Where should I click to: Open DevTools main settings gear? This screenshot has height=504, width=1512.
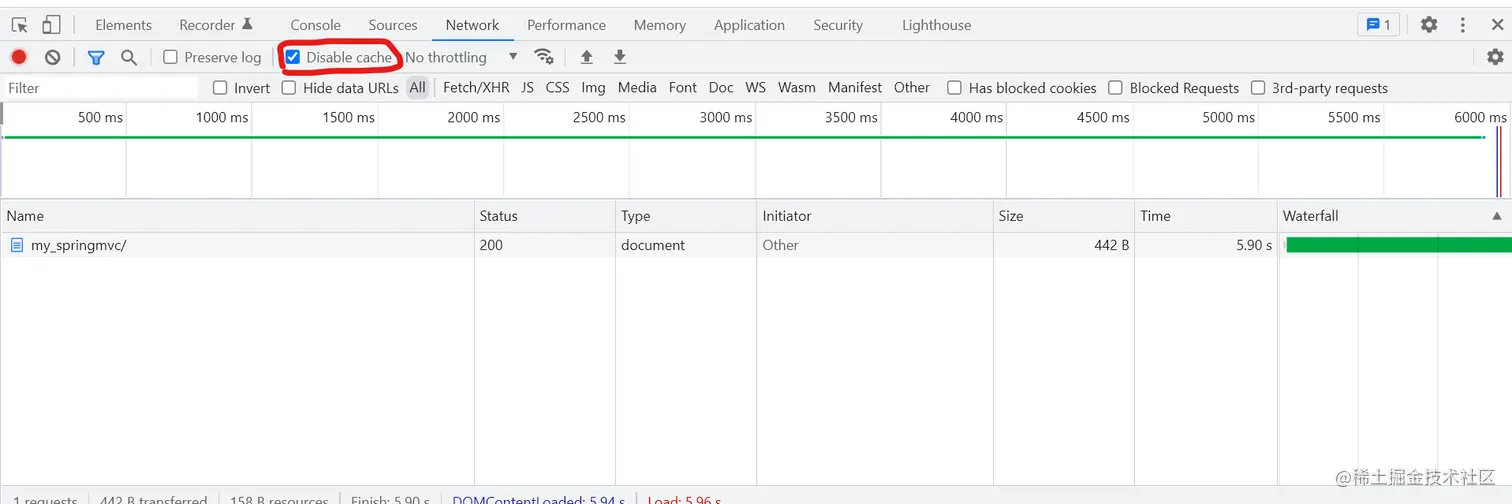click(1429, 25)
